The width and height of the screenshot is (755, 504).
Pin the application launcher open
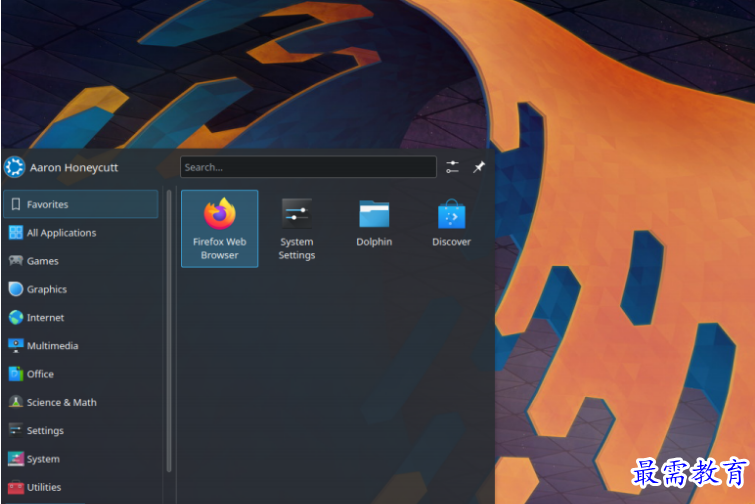click(479, 167)
